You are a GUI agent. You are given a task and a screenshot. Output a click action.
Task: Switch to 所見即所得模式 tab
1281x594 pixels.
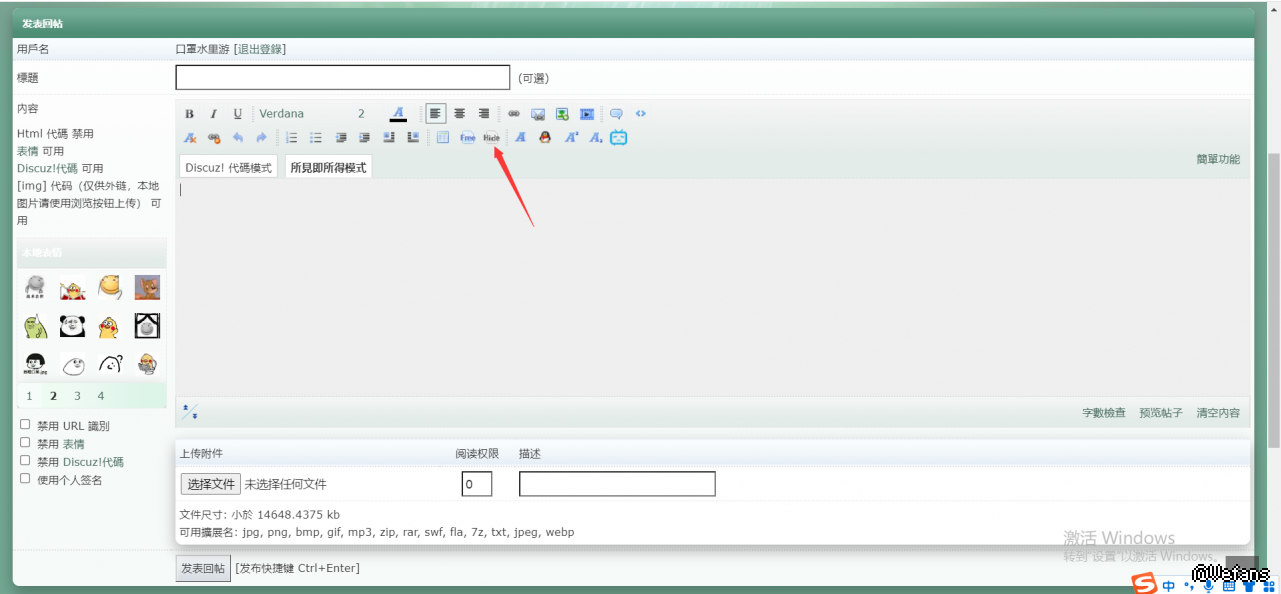328,167
